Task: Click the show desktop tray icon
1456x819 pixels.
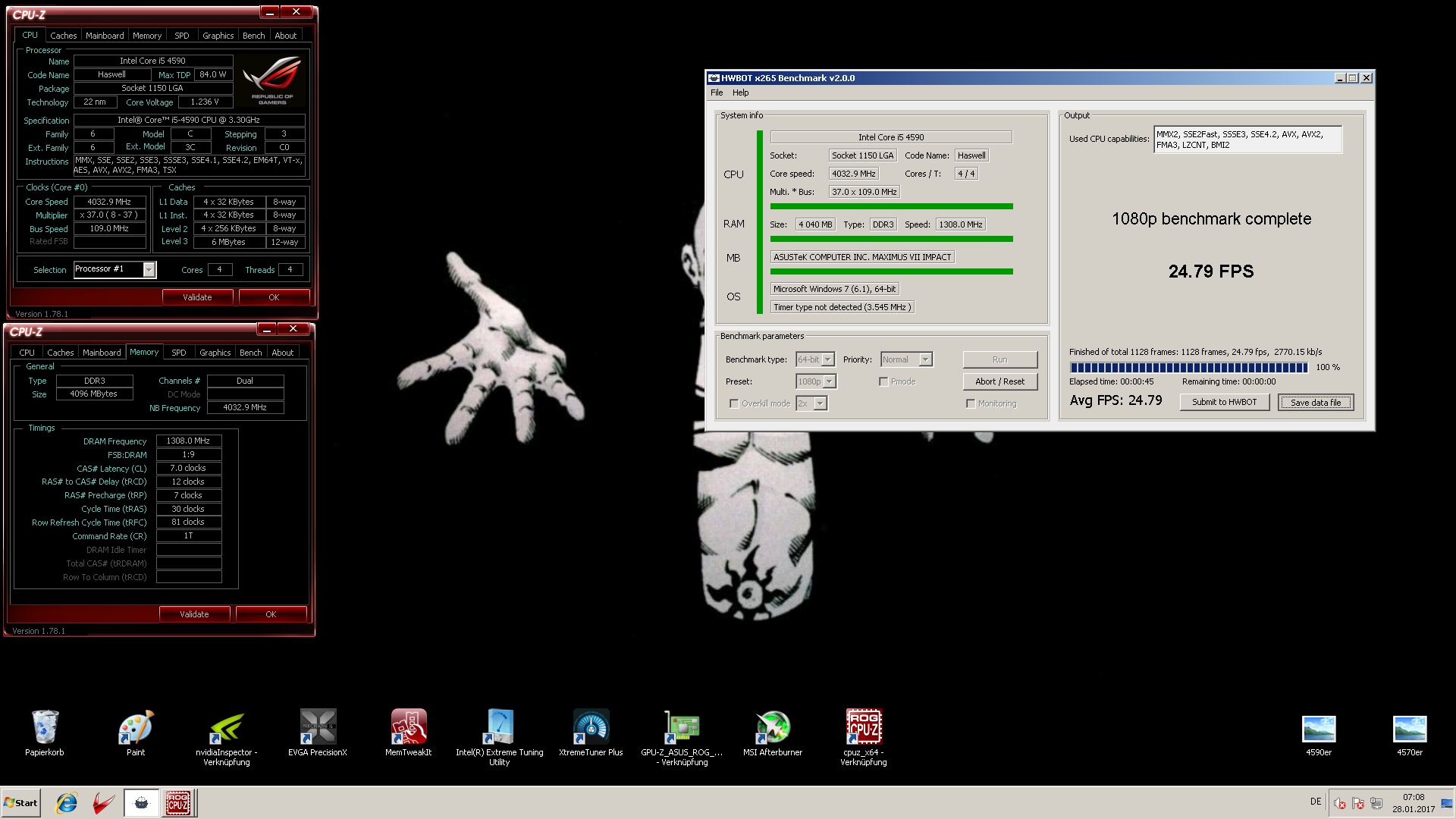Action: point(1447,804)
